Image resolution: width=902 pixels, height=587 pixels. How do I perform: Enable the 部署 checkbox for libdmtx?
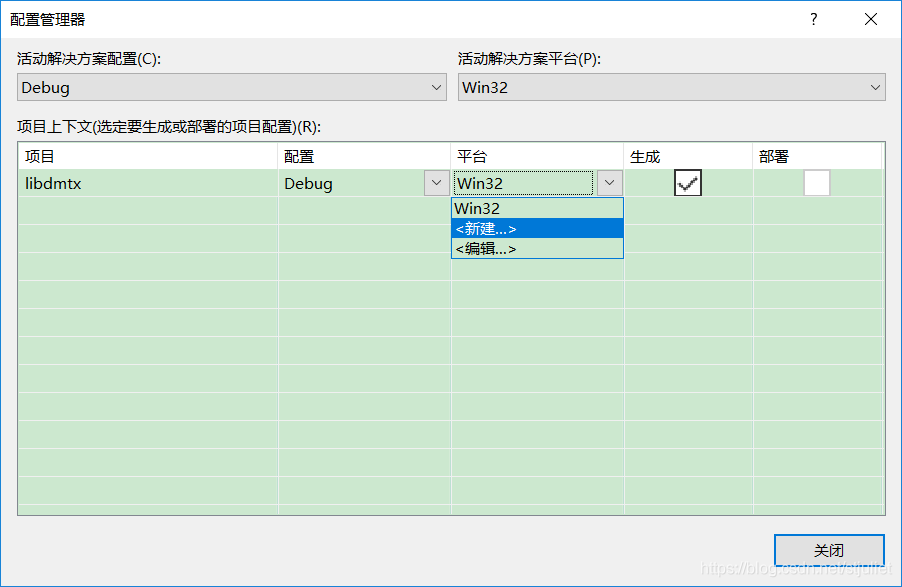coord(817,183)
